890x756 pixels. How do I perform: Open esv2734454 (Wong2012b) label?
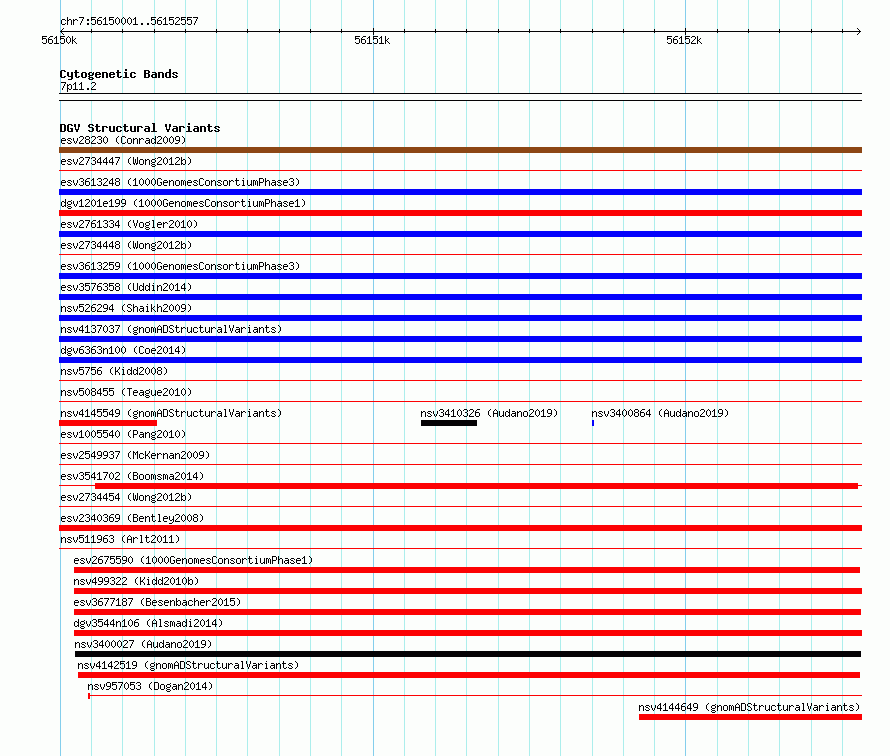126,497
